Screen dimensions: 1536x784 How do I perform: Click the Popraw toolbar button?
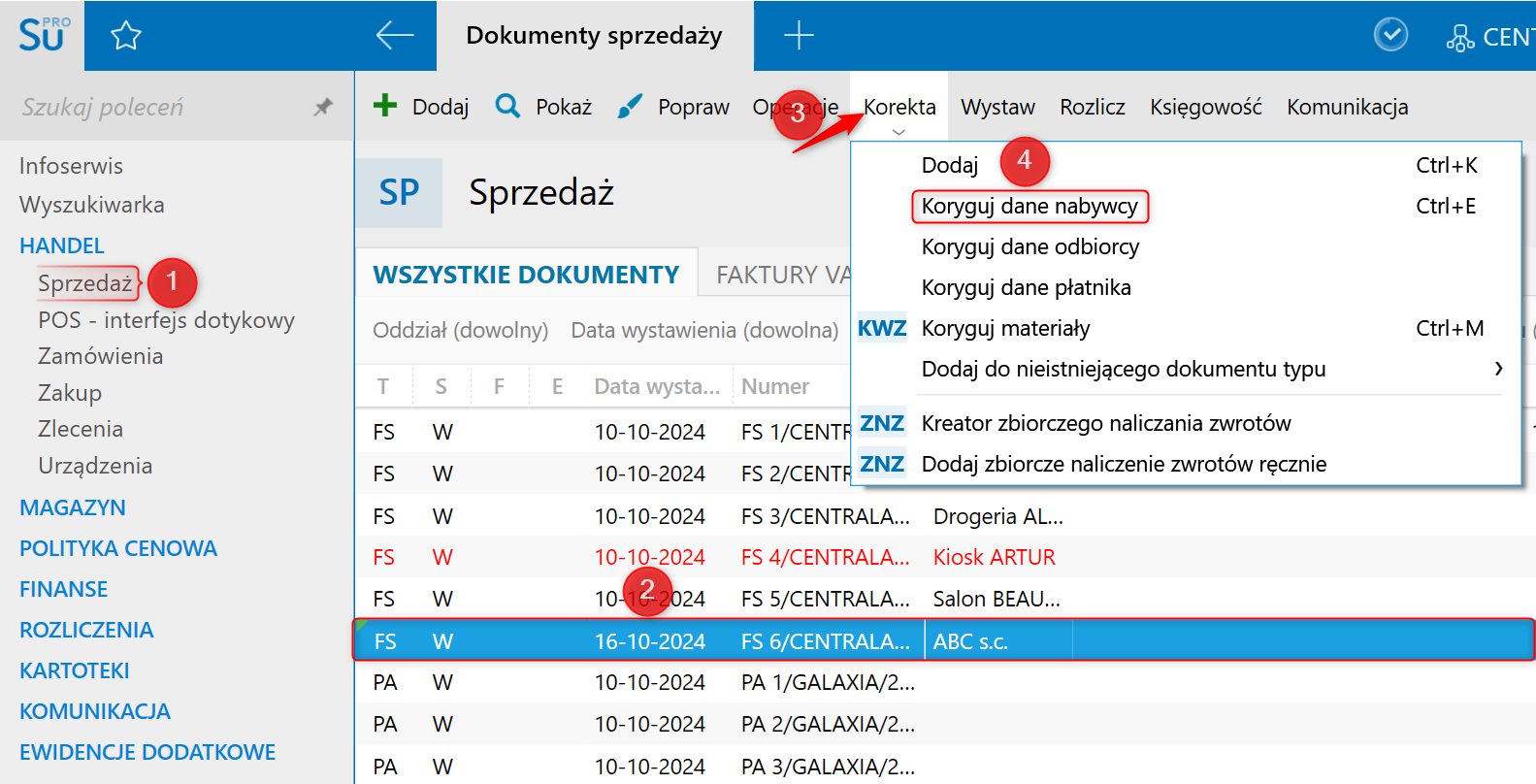(673, 107)
